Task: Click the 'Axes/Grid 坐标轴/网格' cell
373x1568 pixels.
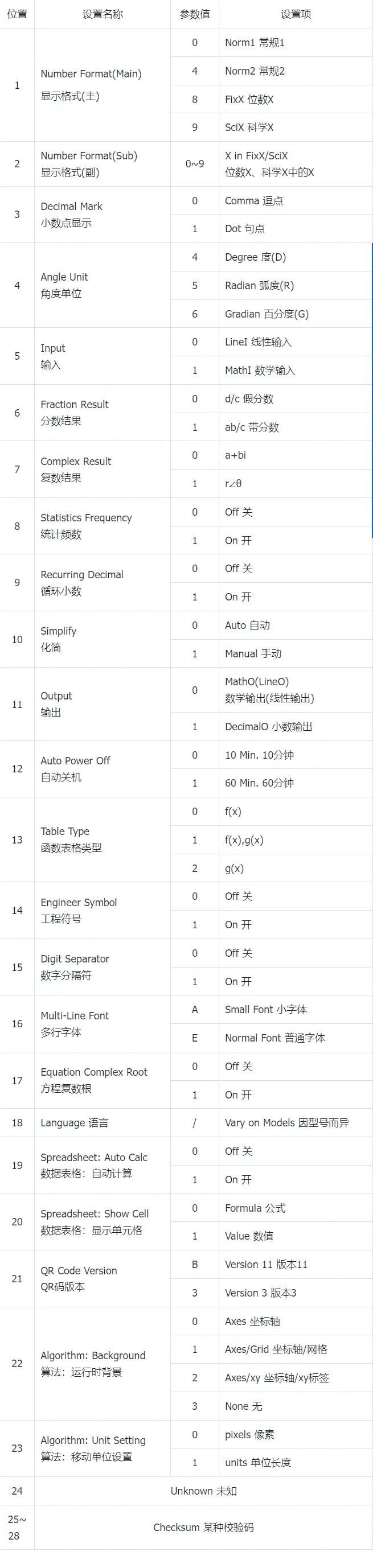Action: point(296,1349)
